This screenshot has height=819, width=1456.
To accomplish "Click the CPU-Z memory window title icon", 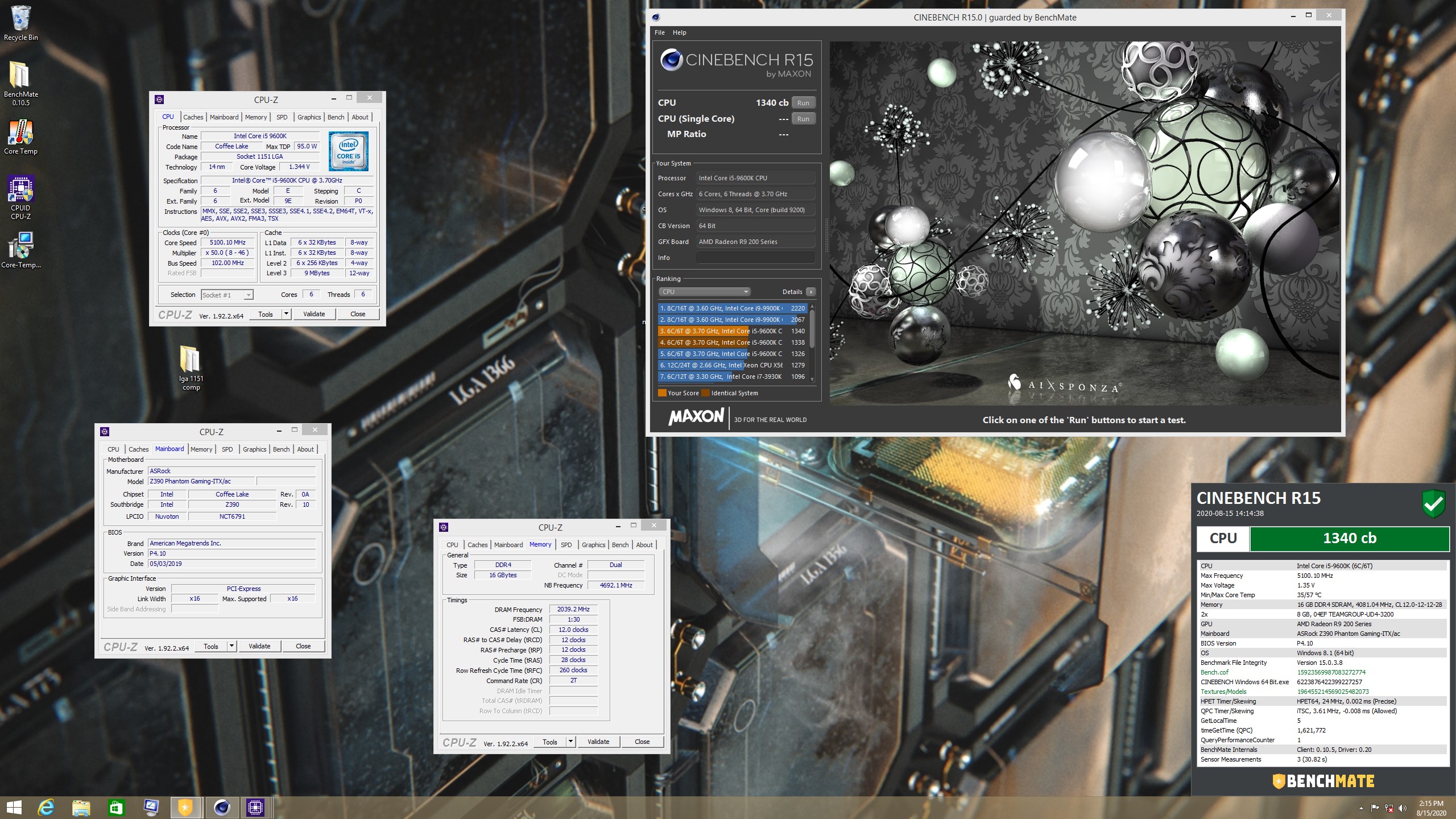I will 444,527.
